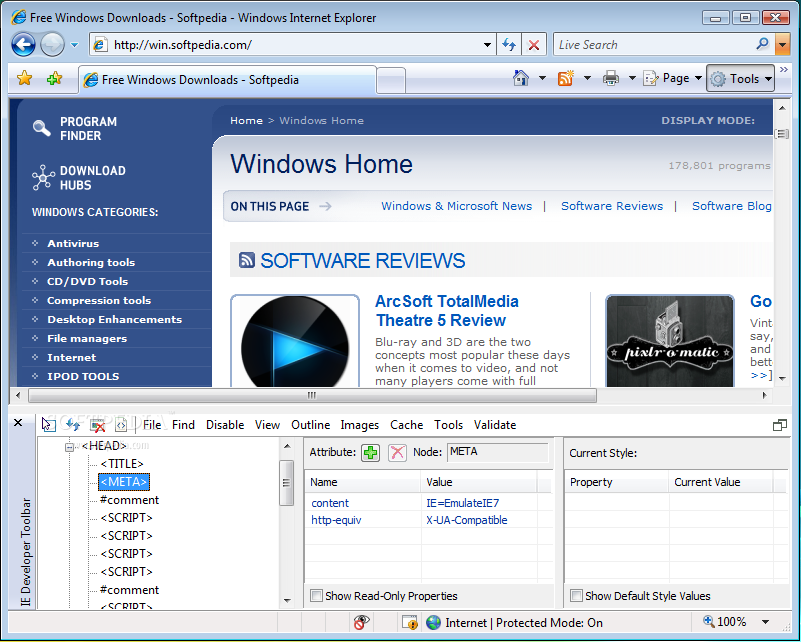Delete attribute with the red X icon
The height and width of the screenshot is (642, 801).
click(397, 453)
